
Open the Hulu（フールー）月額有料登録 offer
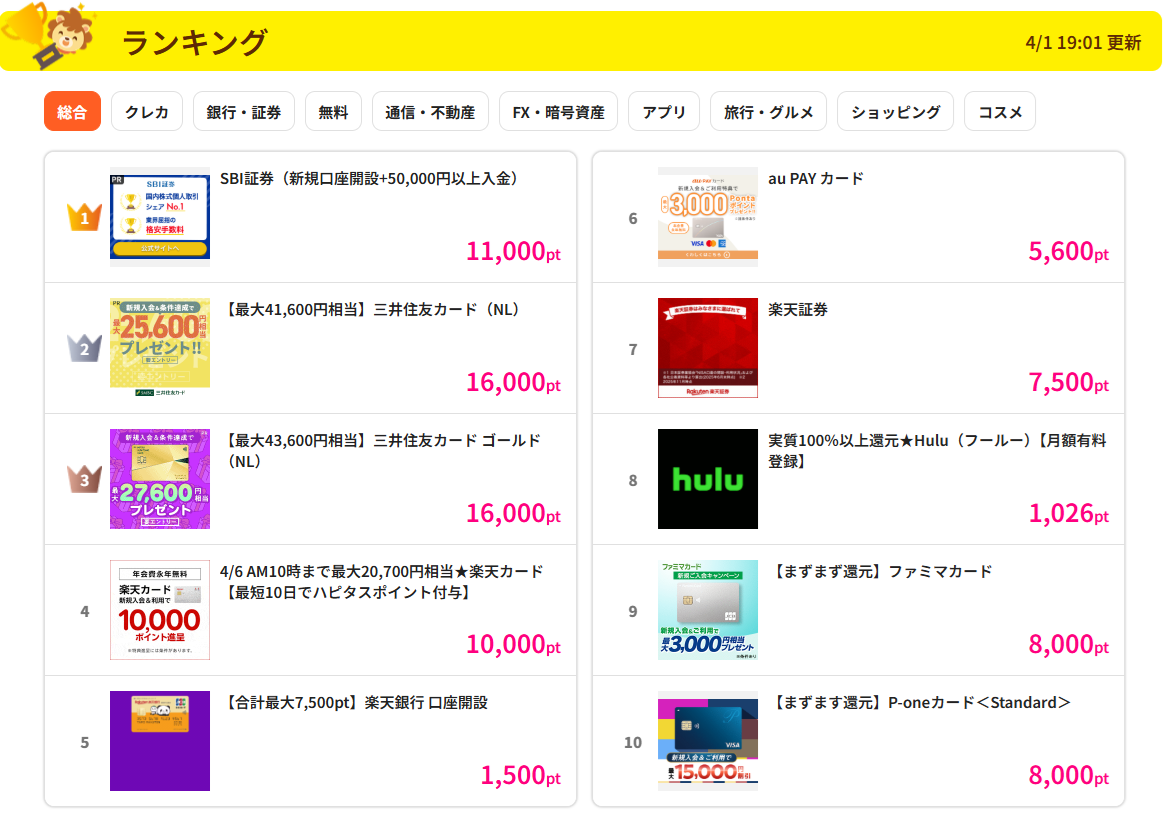(x=938, y=451)
